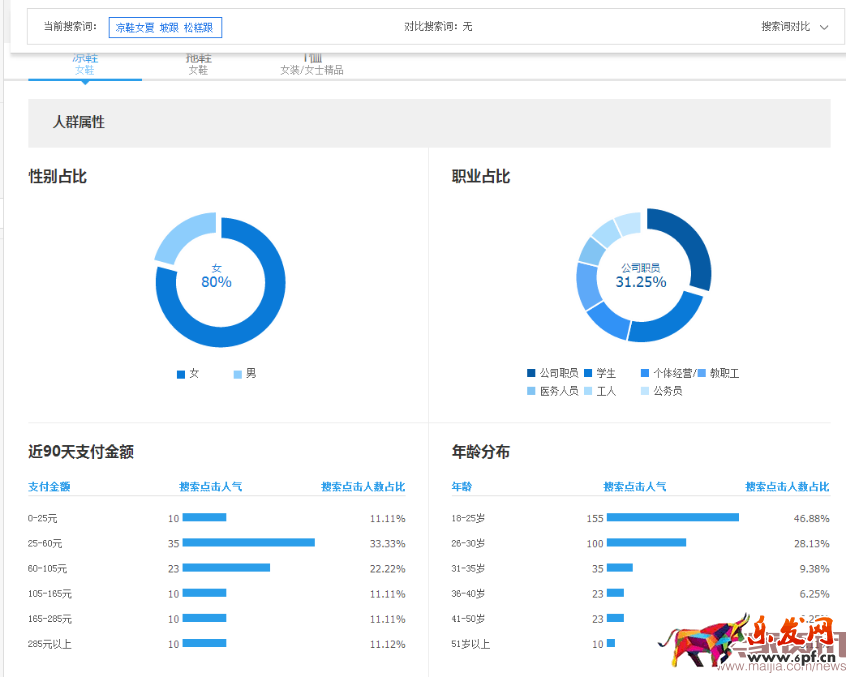Screen dimensions: 846x678
Task: Toggle the 女 legend item in gender chart
Action: (188, 373)
